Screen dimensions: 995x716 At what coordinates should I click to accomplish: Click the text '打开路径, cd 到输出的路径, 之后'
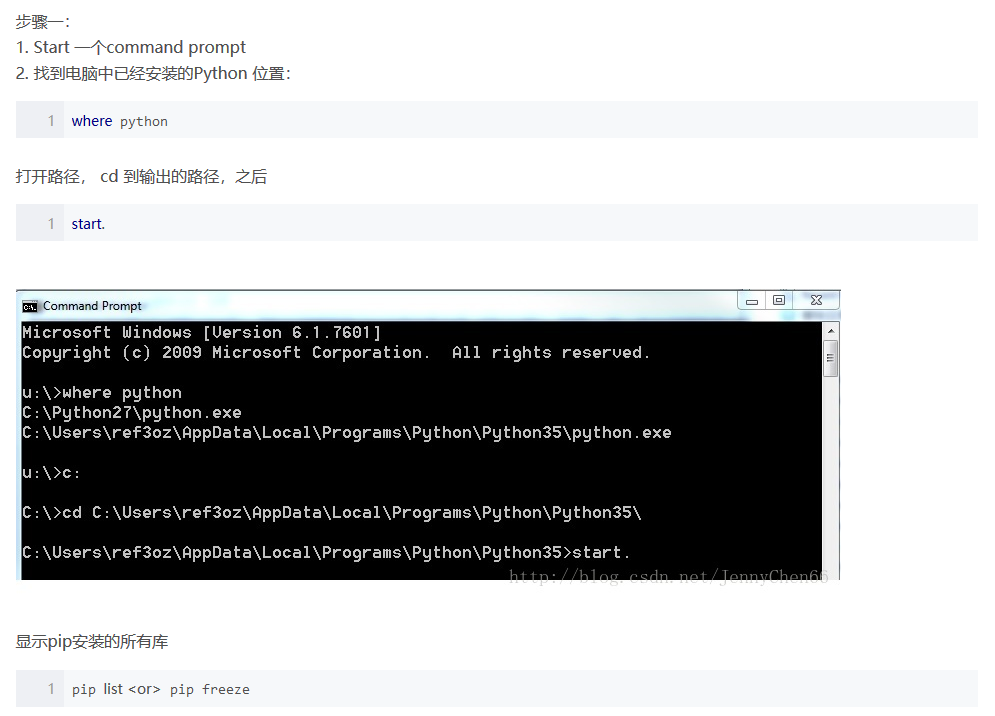[142, 176]
